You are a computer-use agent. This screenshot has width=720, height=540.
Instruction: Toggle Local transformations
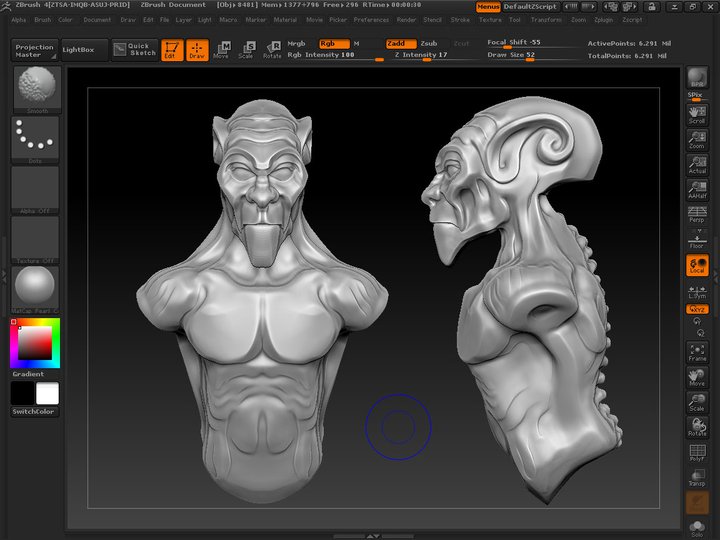click(697, 265)
